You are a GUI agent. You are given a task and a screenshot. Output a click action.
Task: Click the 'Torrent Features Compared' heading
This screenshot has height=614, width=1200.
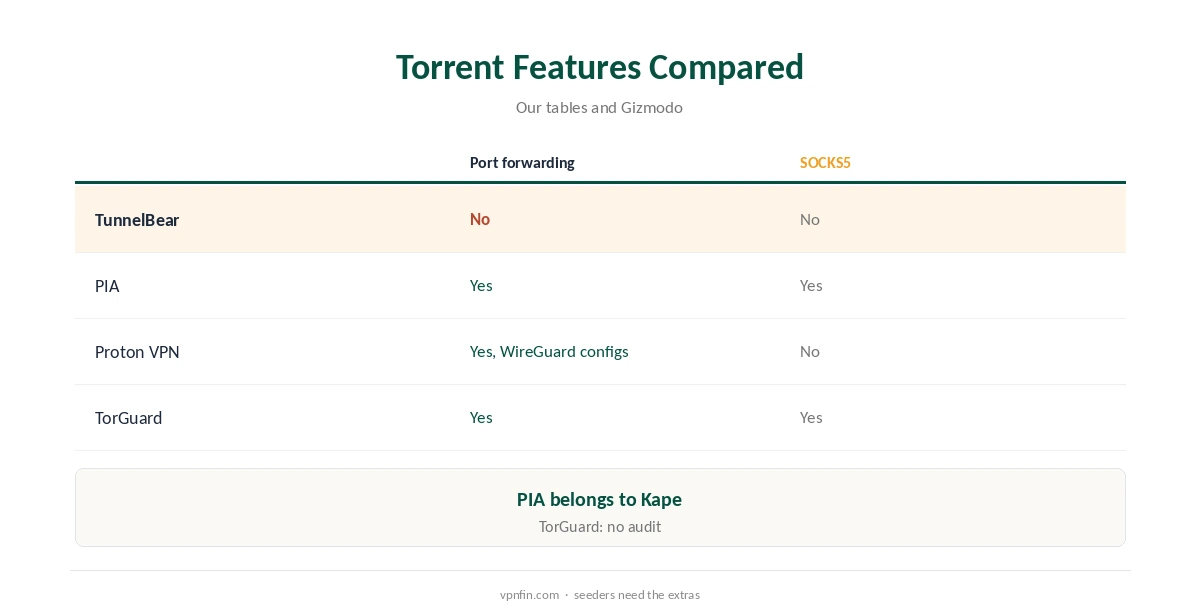pos(600,67)
